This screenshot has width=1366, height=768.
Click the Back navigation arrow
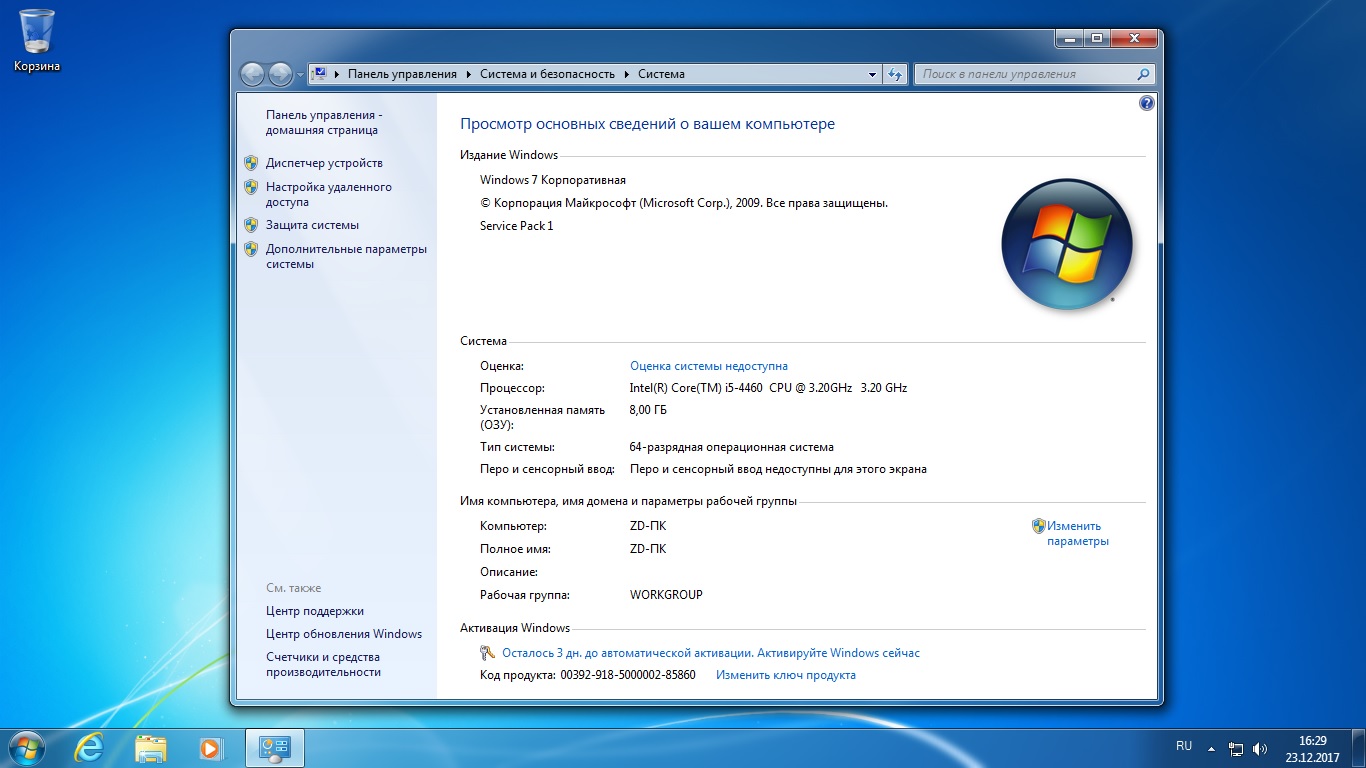(x=252, y=74)
